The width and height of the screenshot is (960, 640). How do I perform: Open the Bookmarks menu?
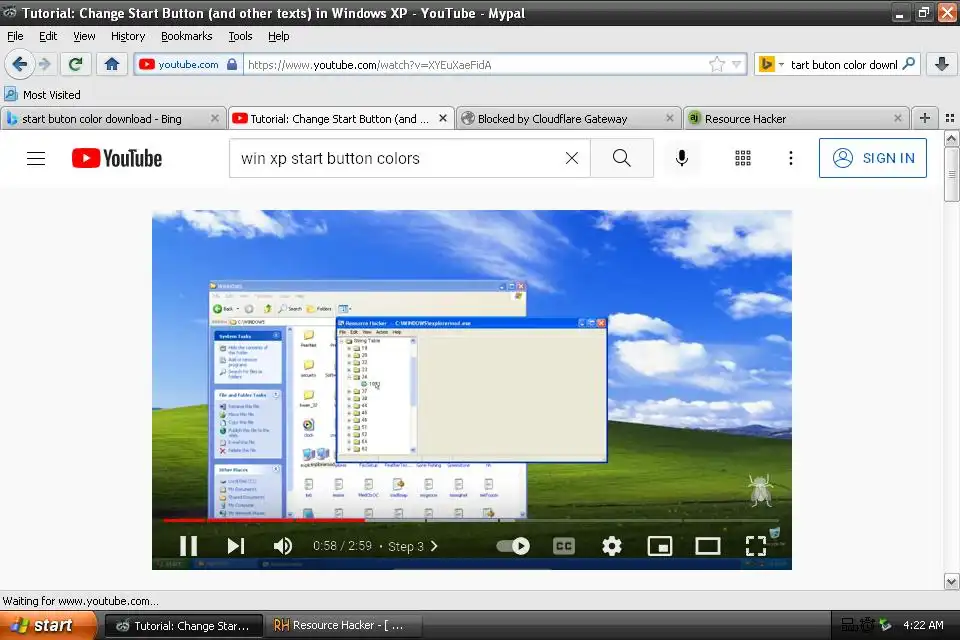click(x=186, y=36)
